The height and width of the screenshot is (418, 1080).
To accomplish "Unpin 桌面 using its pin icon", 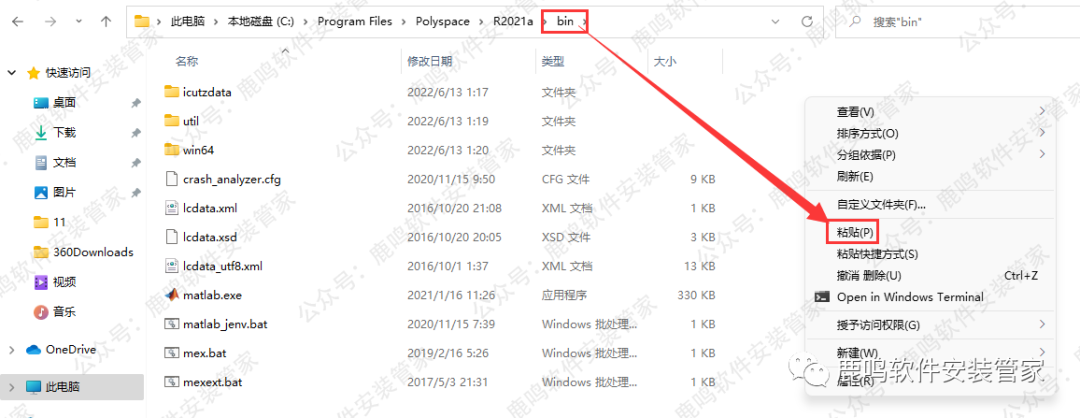I will click(136, 103).
